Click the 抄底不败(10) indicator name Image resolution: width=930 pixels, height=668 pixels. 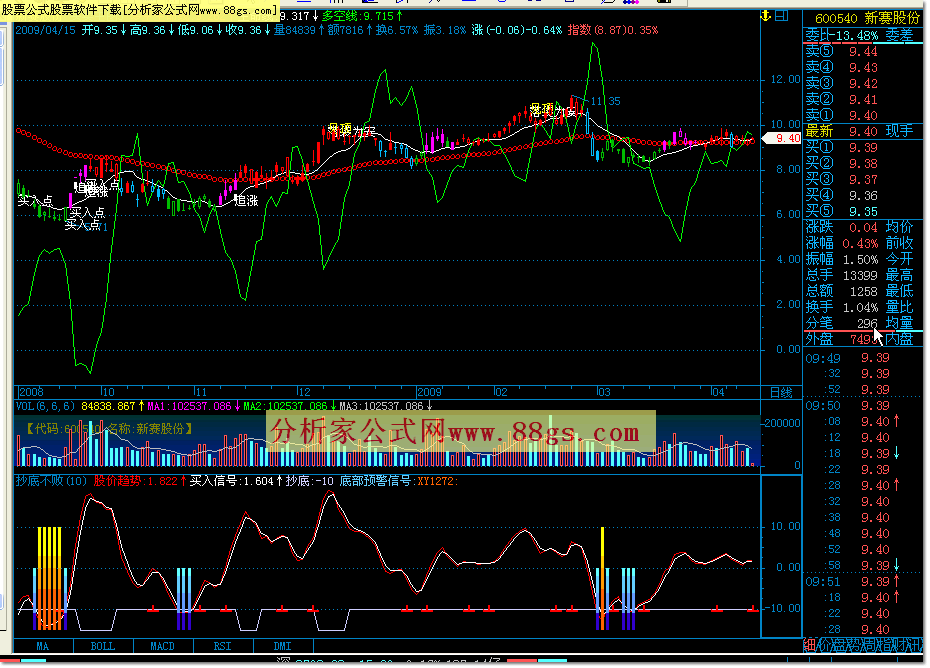tap(51, 481)
